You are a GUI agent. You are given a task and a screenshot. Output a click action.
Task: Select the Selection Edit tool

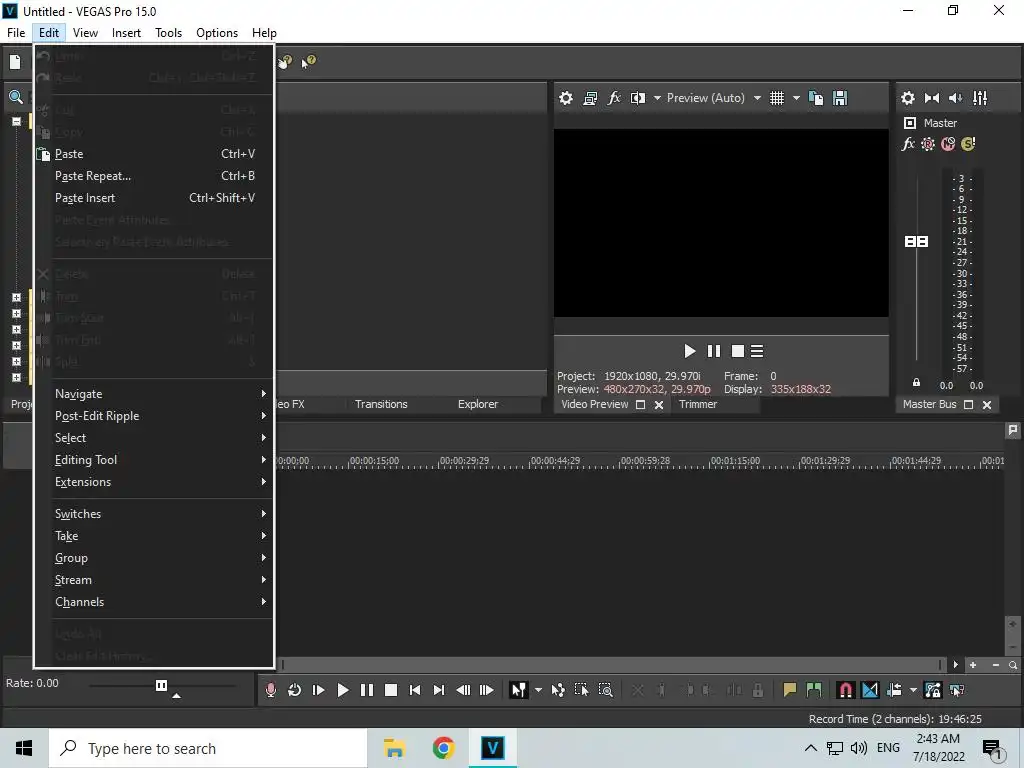pos(581,690)
